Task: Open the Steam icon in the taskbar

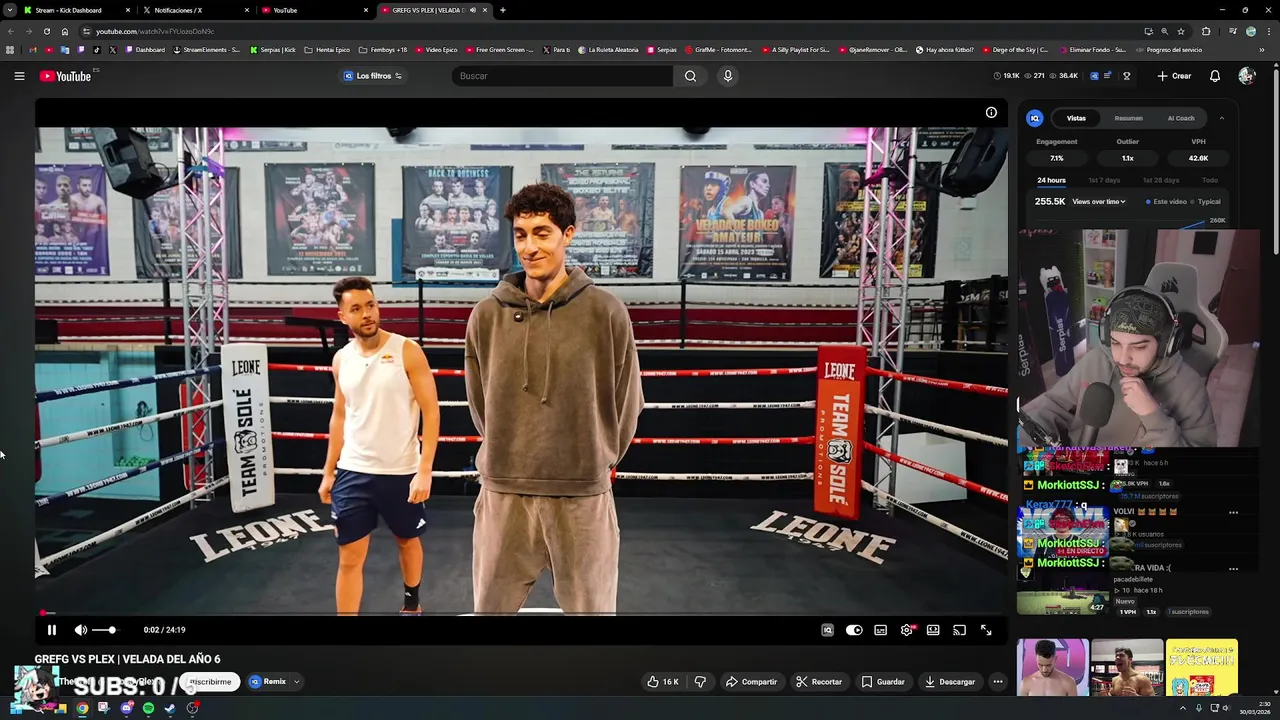Action: click(x=170, y=708)
